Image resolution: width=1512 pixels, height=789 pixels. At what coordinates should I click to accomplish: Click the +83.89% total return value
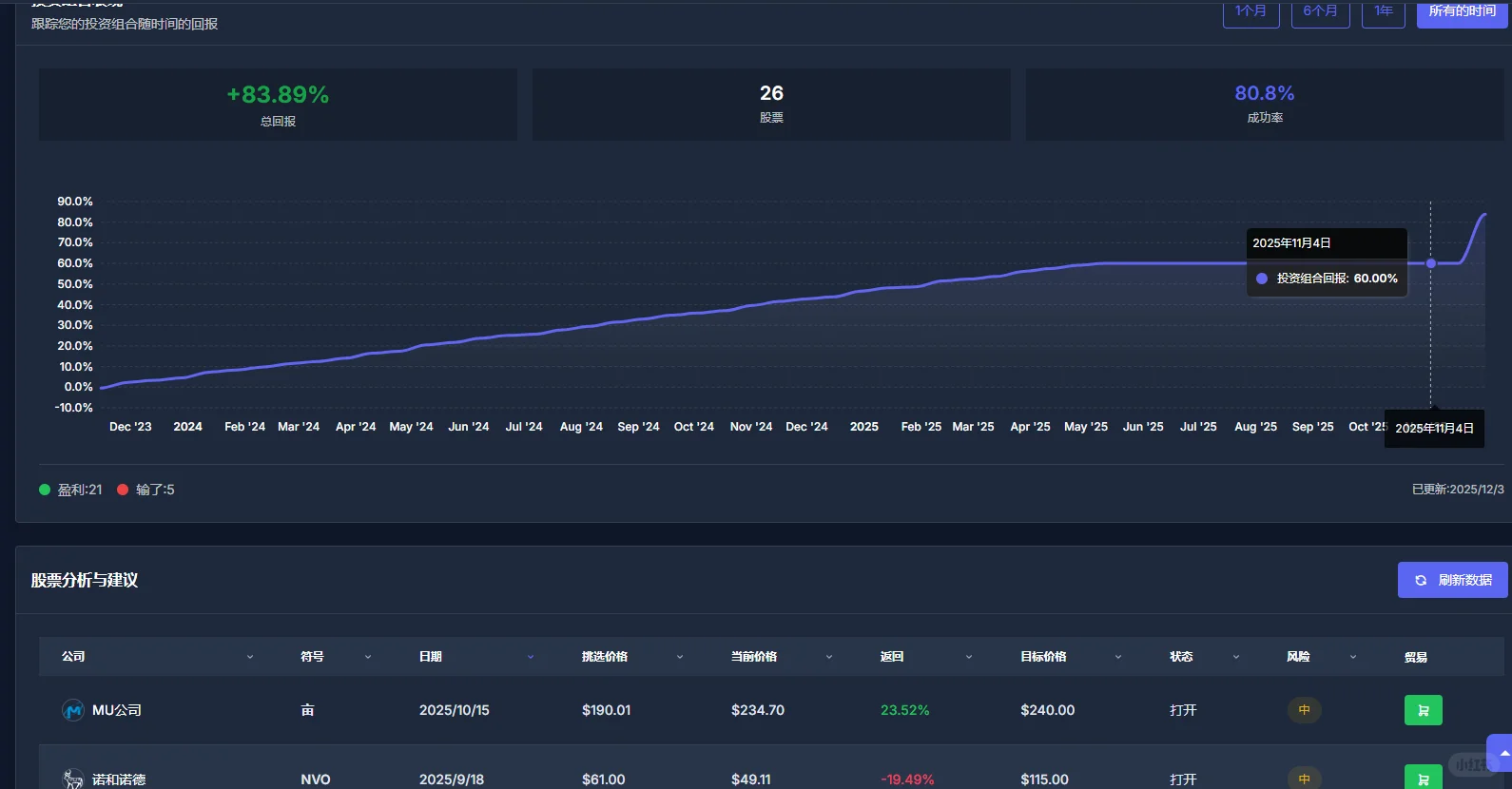point(278,95)
